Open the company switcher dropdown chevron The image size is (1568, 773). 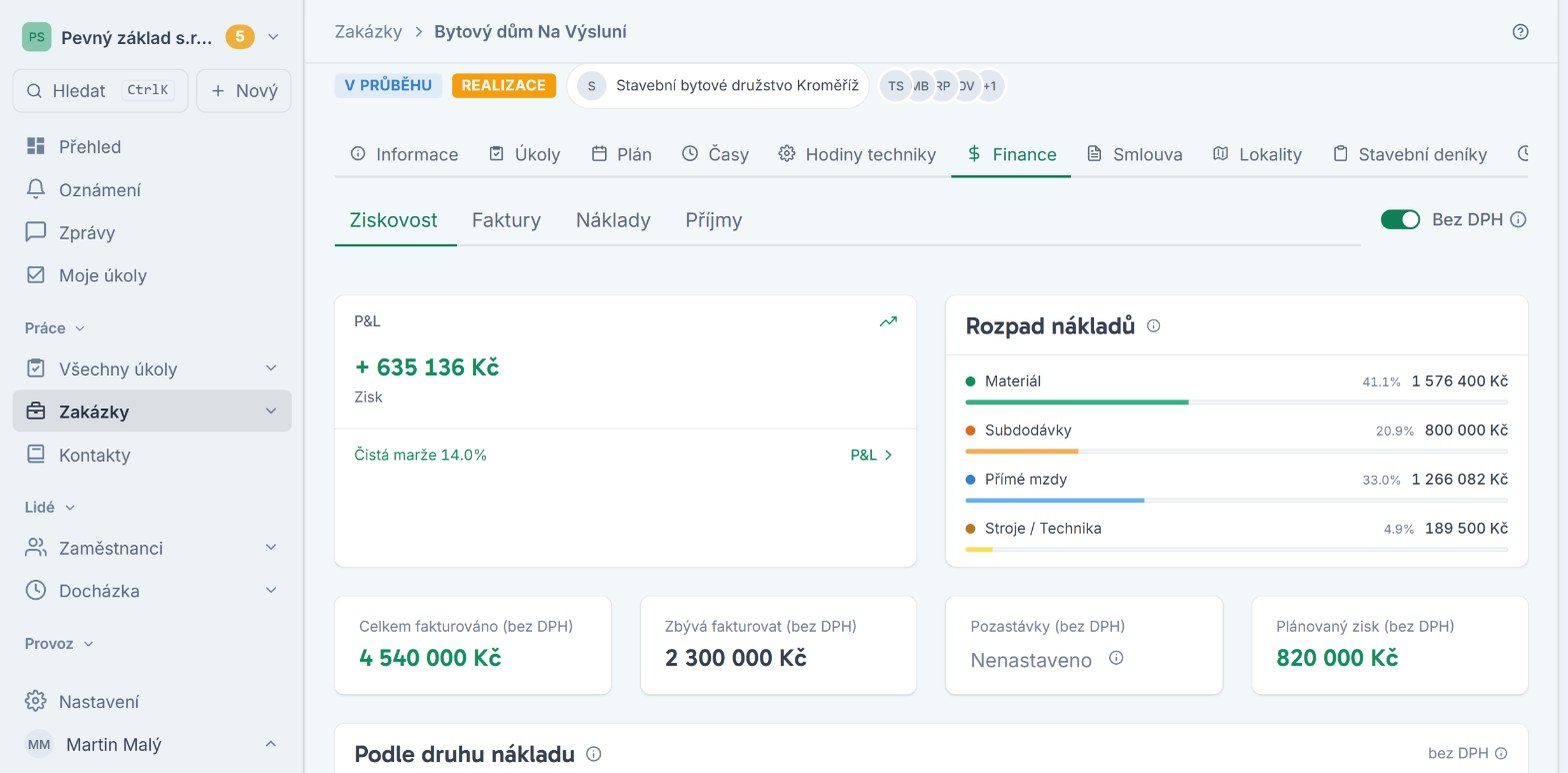(273, 37)
